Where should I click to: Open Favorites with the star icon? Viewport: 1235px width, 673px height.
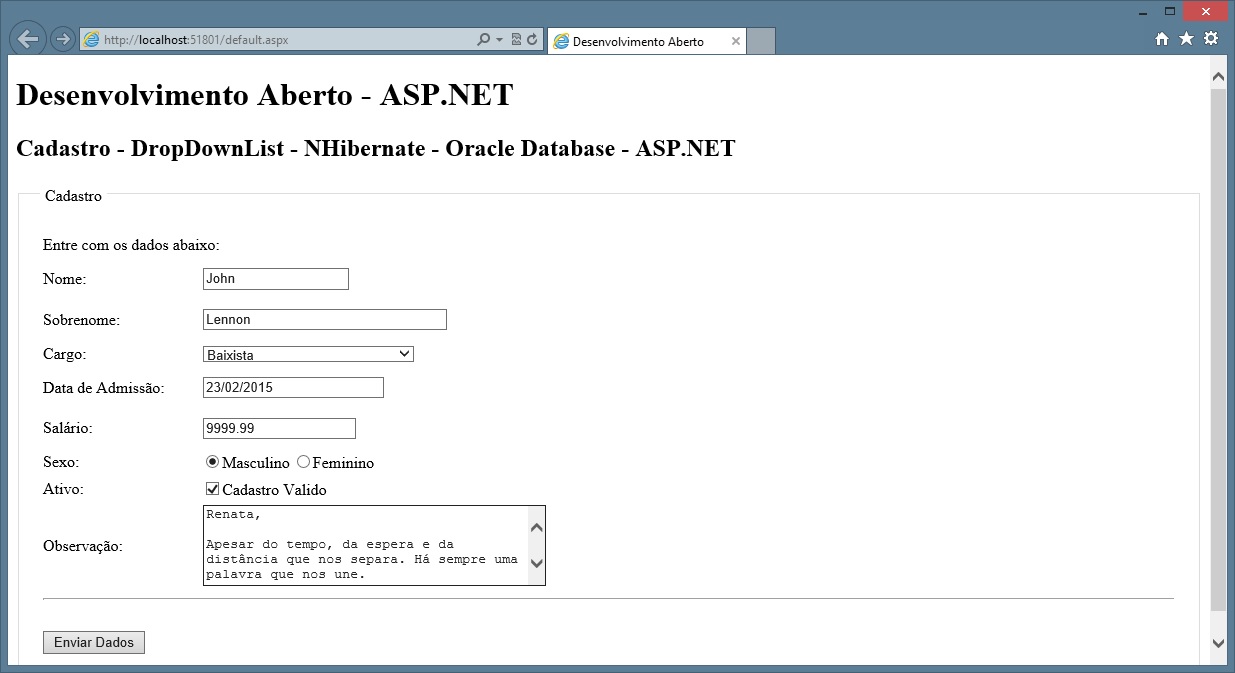click(x=1186, y=39)
